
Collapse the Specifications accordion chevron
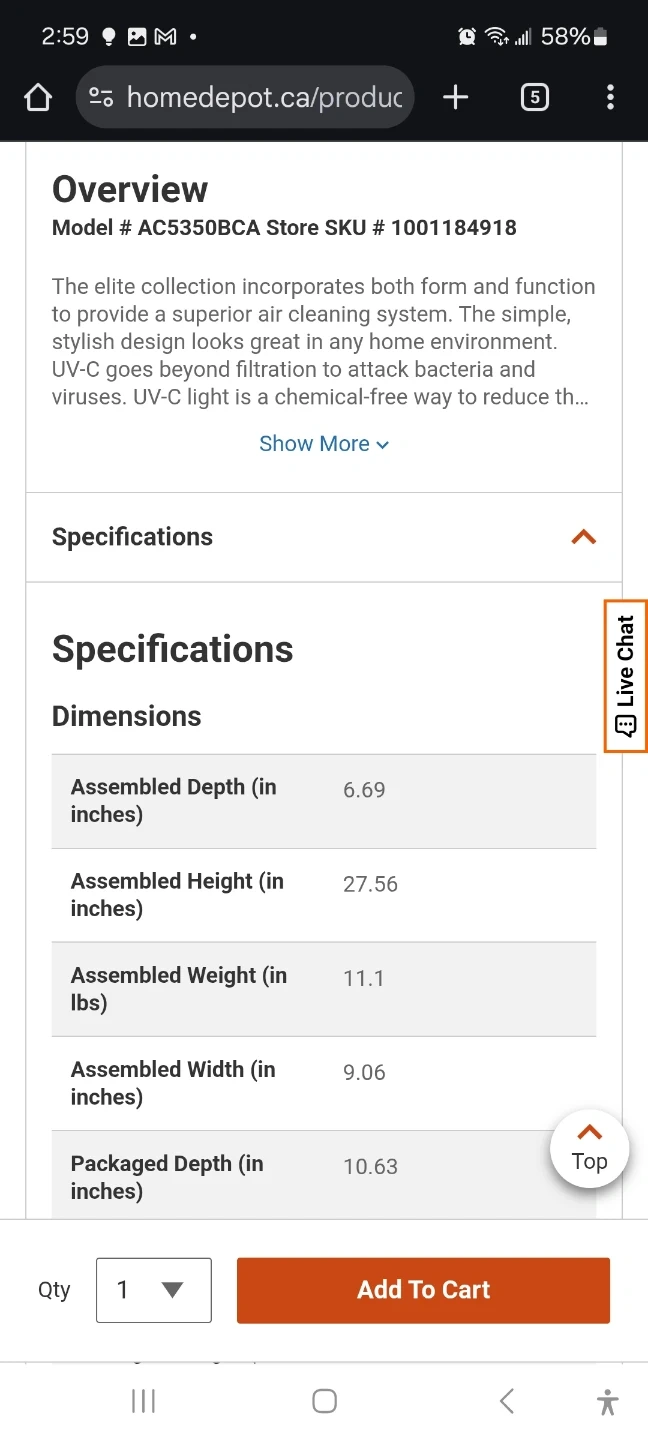(583, 537)
